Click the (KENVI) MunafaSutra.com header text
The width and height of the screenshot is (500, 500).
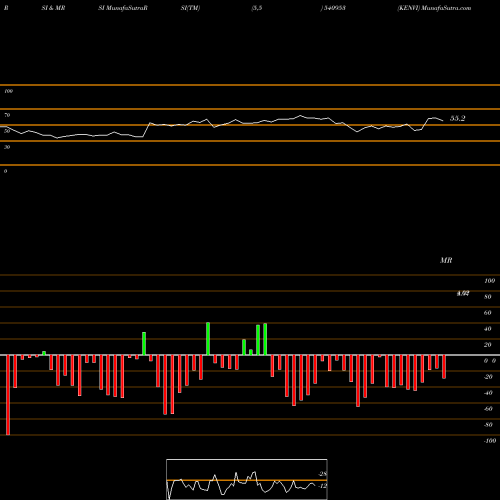pyautogui.click(x=434, y=8)
